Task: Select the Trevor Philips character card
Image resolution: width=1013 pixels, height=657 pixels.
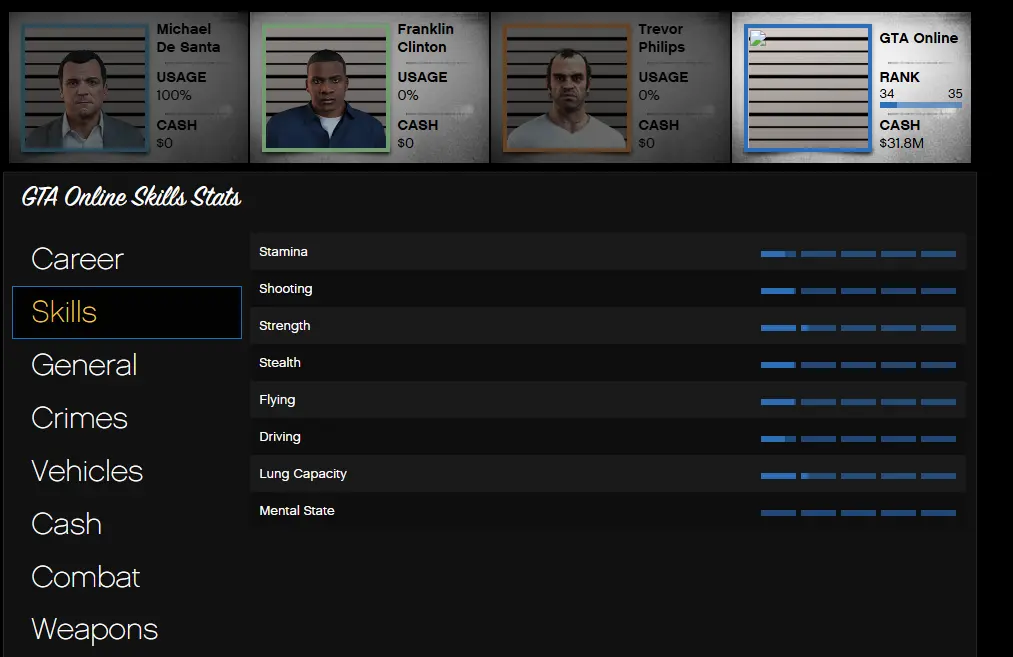Action: coord(610,87)
